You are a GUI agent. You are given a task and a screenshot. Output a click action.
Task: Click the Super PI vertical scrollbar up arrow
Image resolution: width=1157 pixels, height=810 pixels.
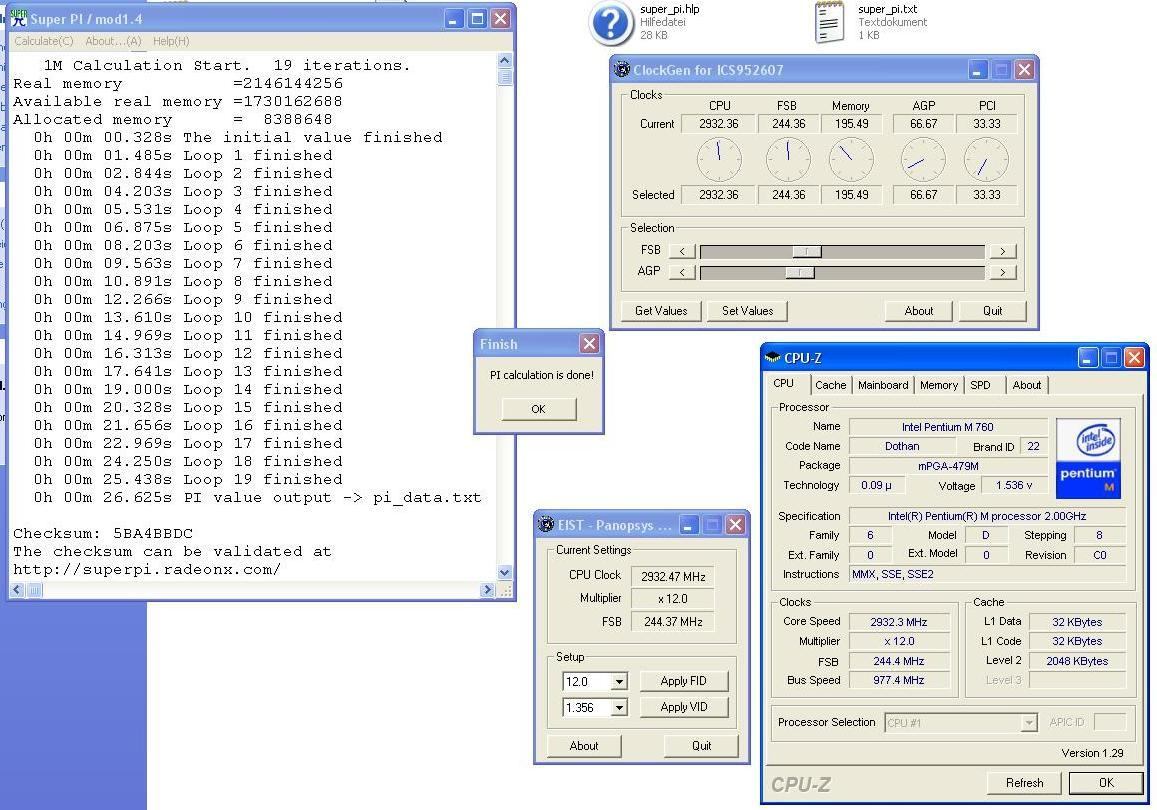click(x=505, y=60)
